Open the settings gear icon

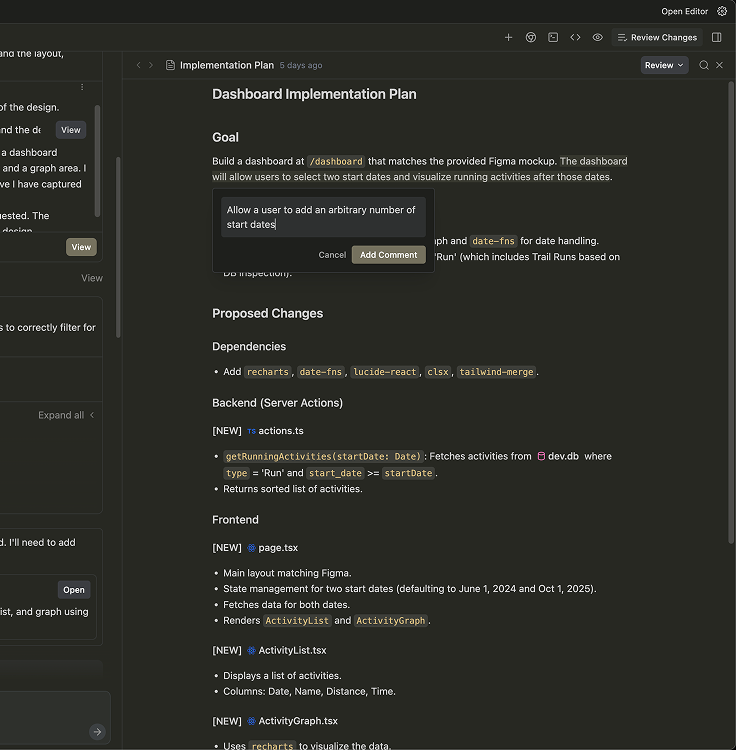click(722, 11)
